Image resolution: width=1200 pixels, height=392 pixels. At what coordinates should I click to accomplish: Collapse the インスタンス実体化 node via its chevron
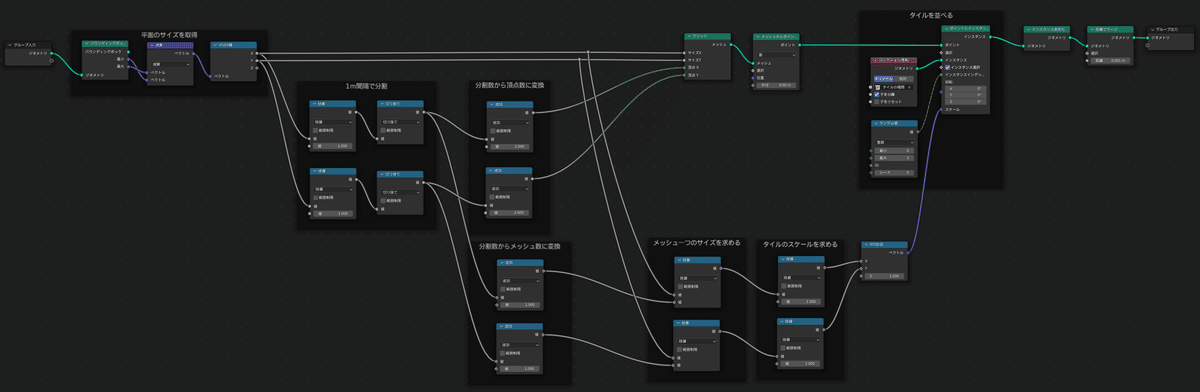[1028, 30]
